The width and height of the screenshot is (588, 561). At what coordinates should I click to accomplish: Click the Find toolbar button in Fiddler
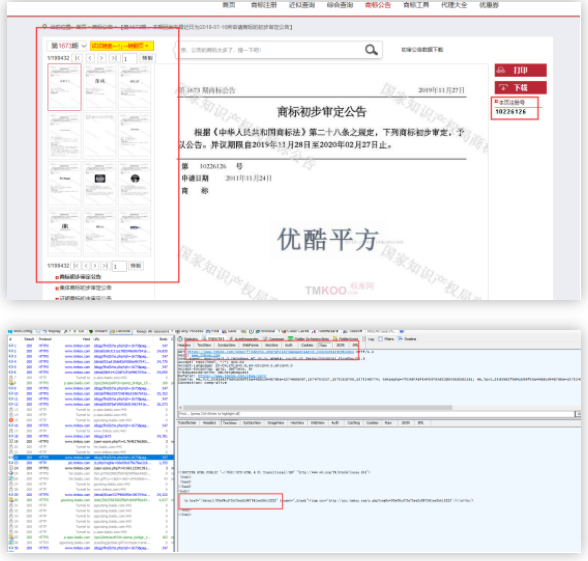[213, 331]
